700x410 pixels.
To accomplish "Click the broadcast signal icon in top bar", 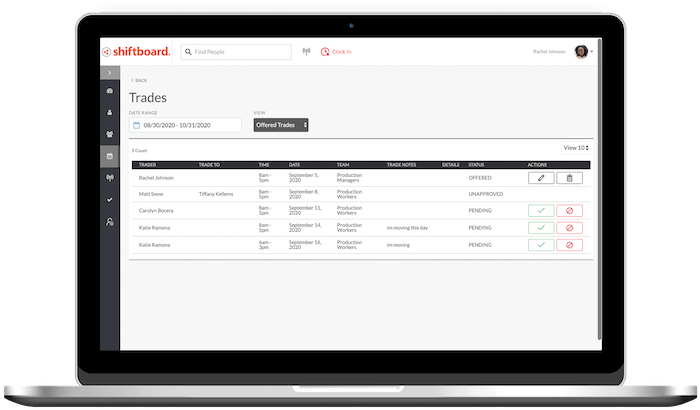I will [x=306, y=51].
